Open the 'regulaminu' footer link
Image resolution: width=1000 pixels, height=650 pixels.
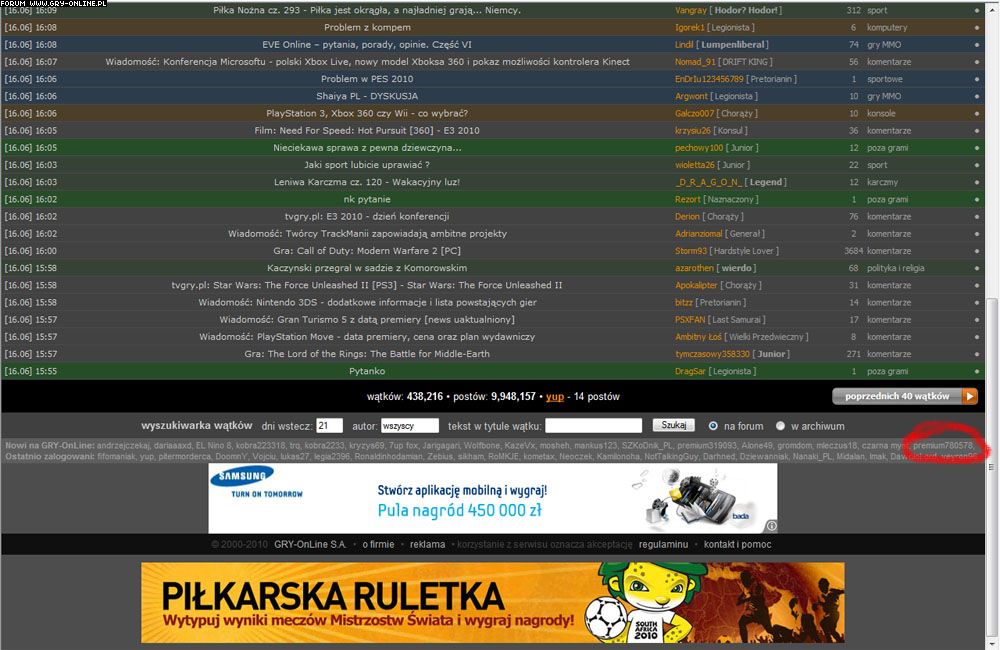coord(663,544)
